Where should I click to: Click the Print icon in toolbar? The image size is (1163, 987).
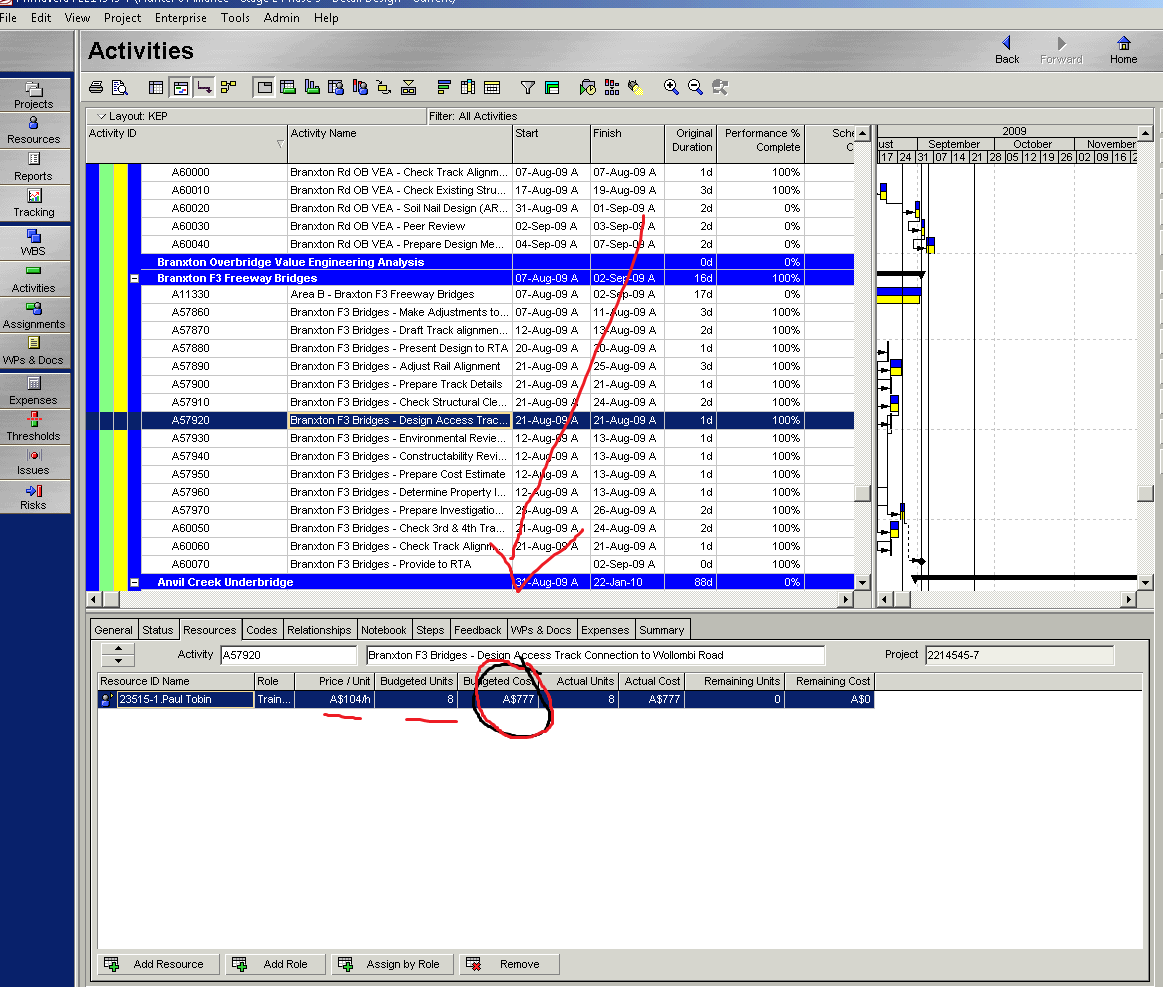click(96, 88)
